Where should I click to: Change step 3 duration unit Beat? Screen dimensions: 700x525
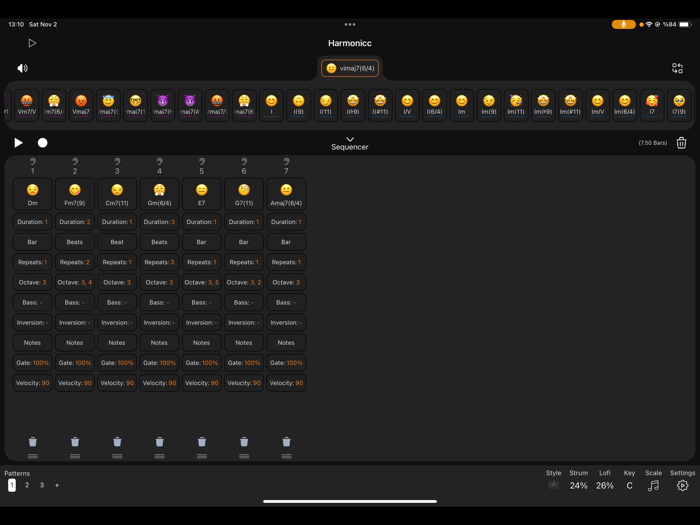[117, 242]
